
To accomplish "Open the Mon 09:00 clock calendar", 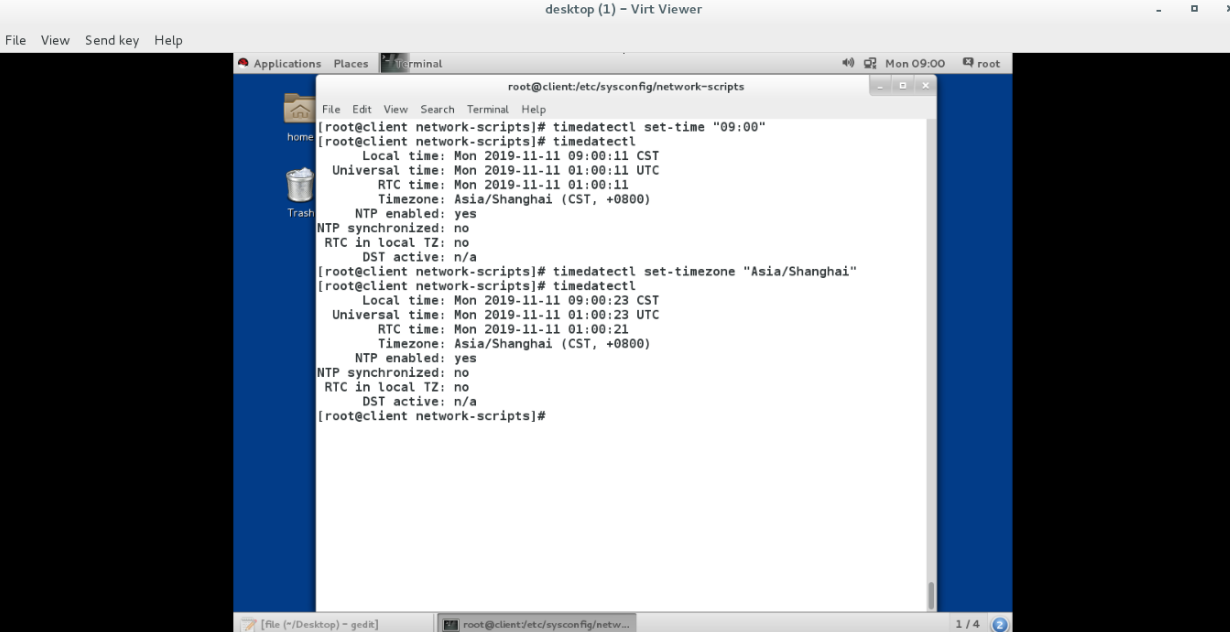I will click(x=914, y=64).
